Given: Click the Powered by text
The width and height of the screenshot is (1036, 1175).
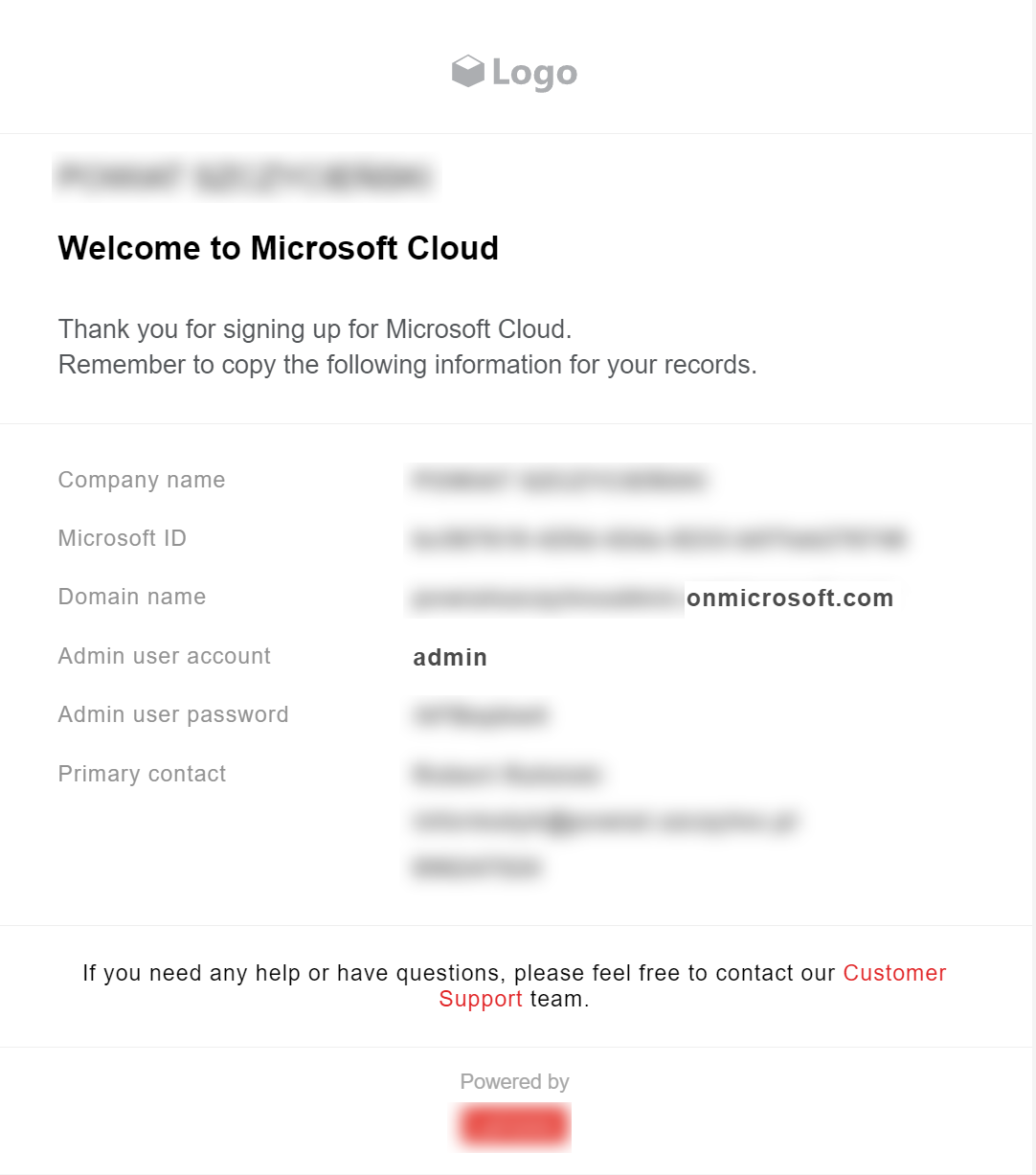Looking at the screenshot, I should point(514,1082).
